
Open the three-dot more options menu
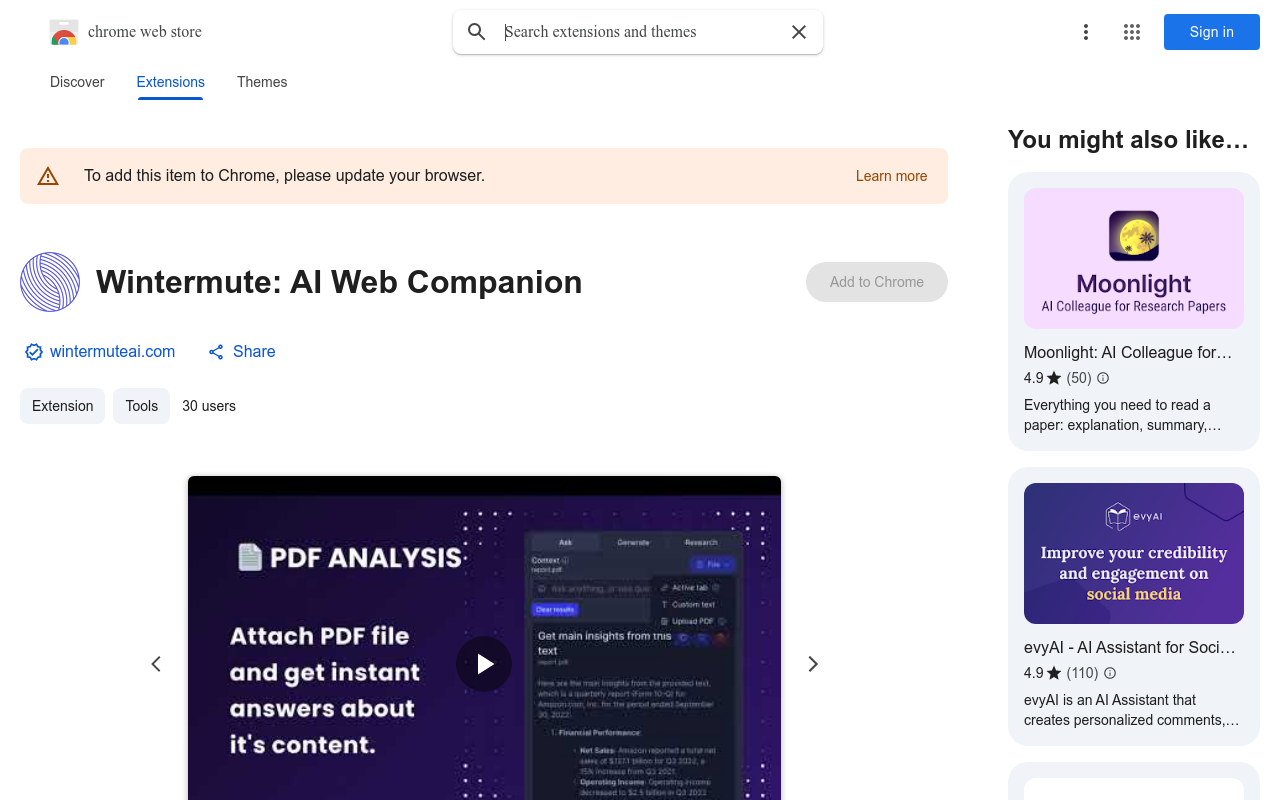[1086, 32]
